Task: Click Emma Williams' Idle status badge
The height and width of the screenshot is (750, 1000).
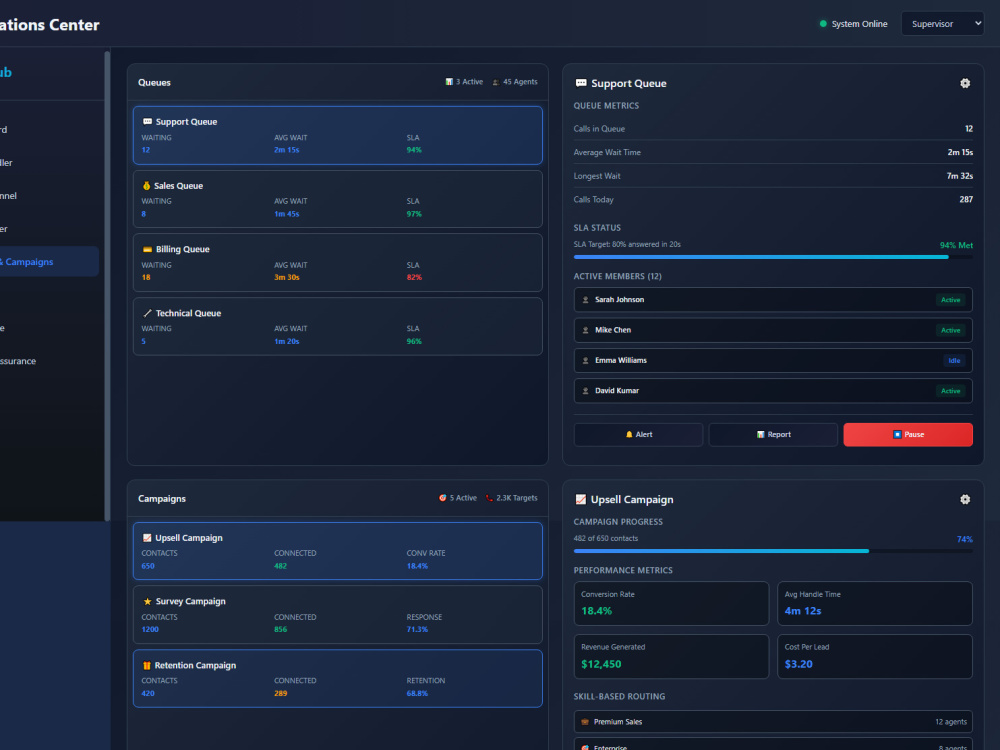Action: point(954,360)
